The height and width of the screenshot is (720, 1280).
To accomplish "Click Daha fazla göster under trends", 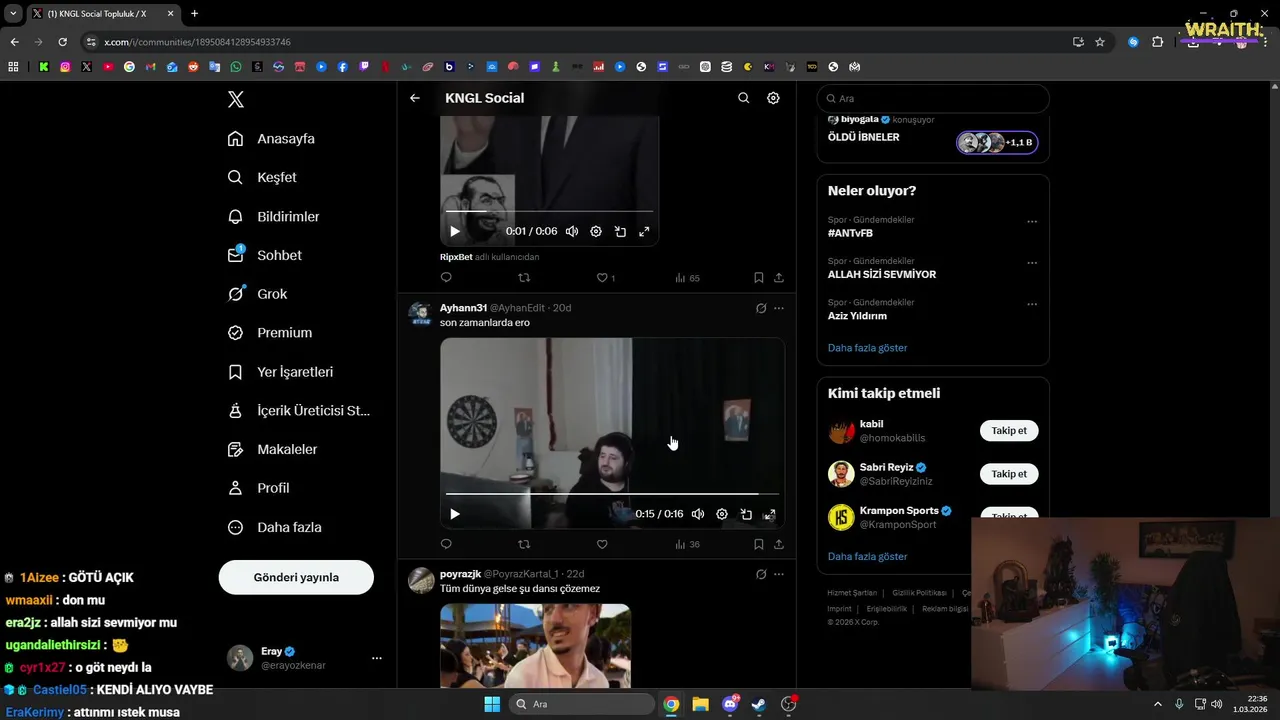I will point(868,348).
